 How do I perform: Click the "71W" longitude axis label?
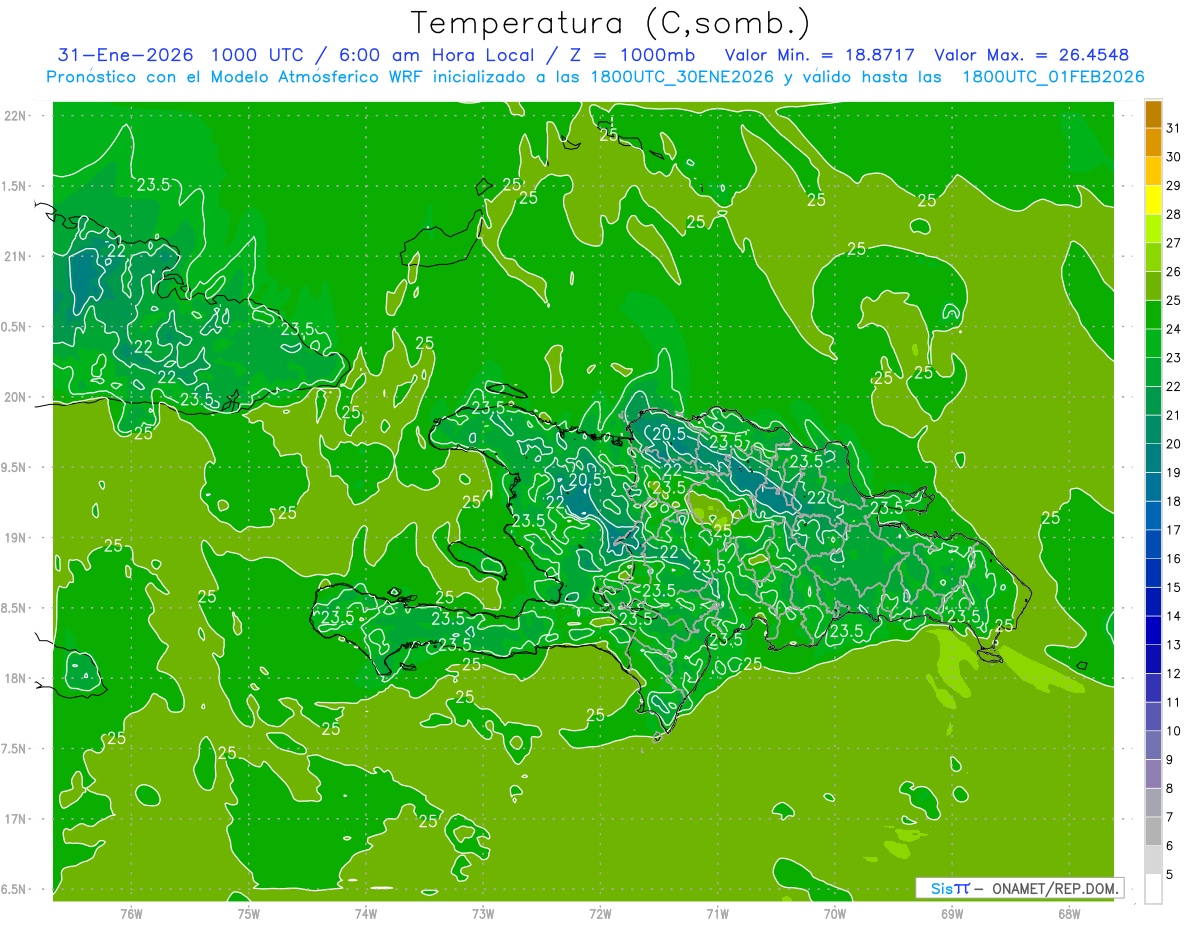(x=718, y=913)
